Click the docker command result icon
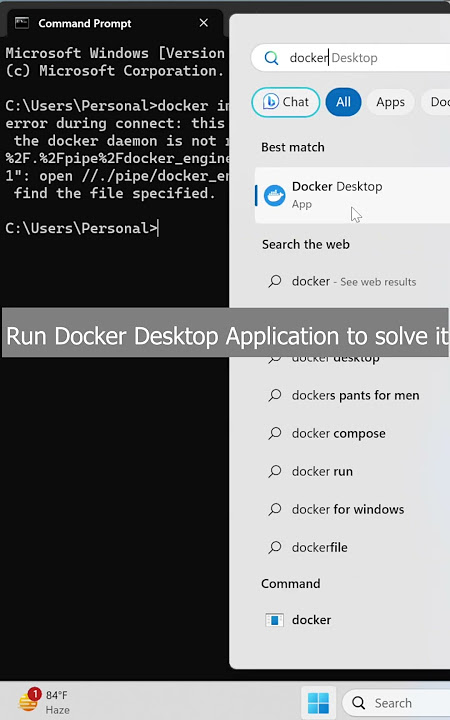The image size is (450, 720). click(275, 620)
